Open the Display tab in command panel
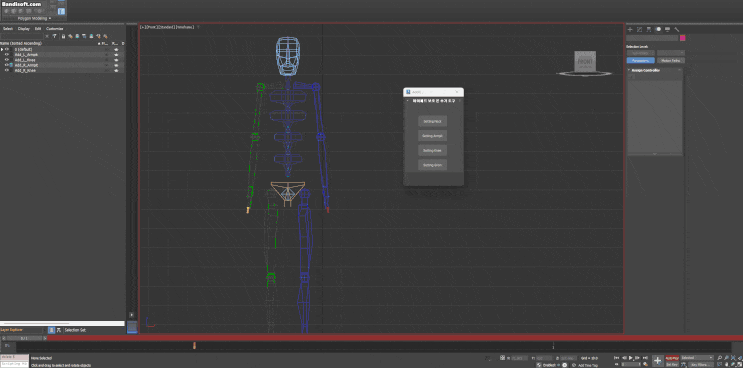Viewport: 743px width, 368px height. [667, 29]
